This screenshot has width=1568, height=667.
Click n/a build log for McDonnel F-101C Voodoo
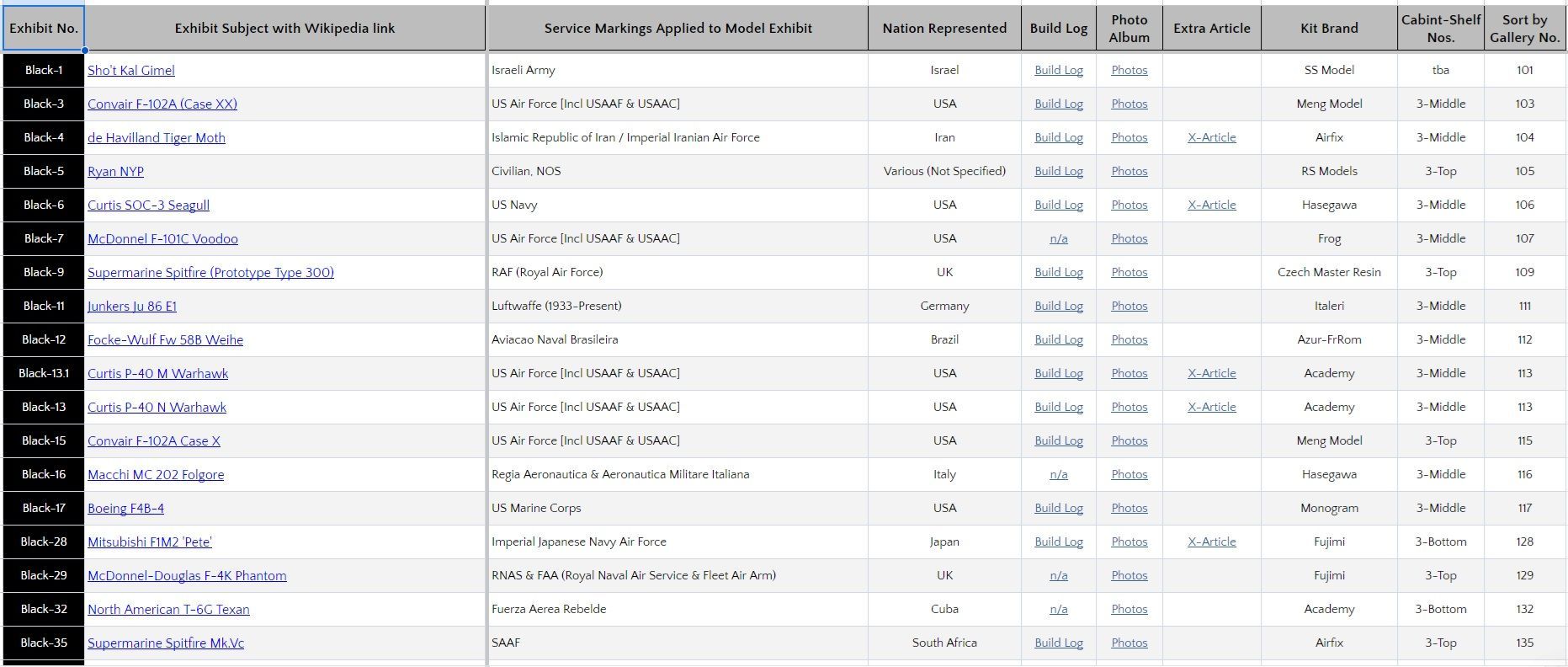(x=1059, y=239)
